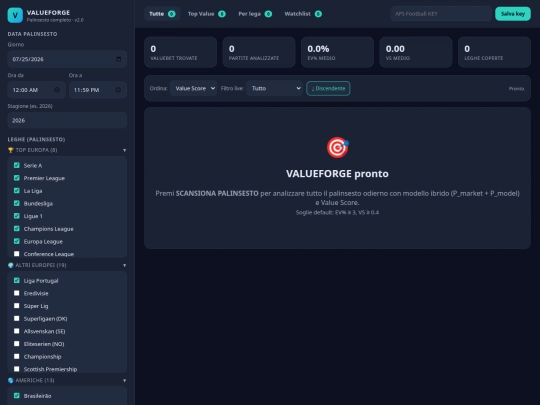Click the Valuebet Trovate stat card
The height and width of the screenshot is (405, 540).
(x=180, y=52)
